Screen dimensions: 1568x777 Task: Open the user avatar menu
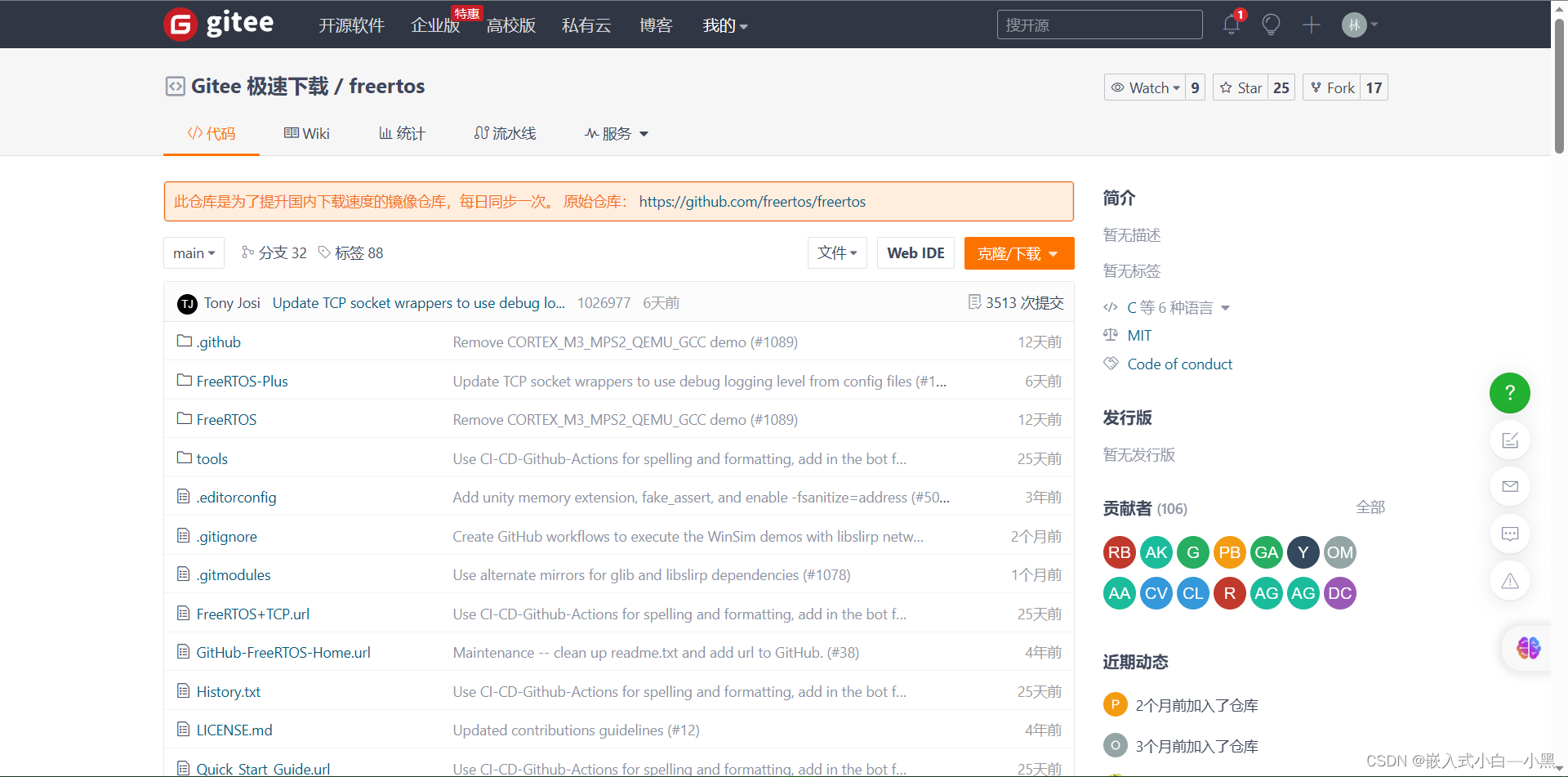tap(1359, 25)
